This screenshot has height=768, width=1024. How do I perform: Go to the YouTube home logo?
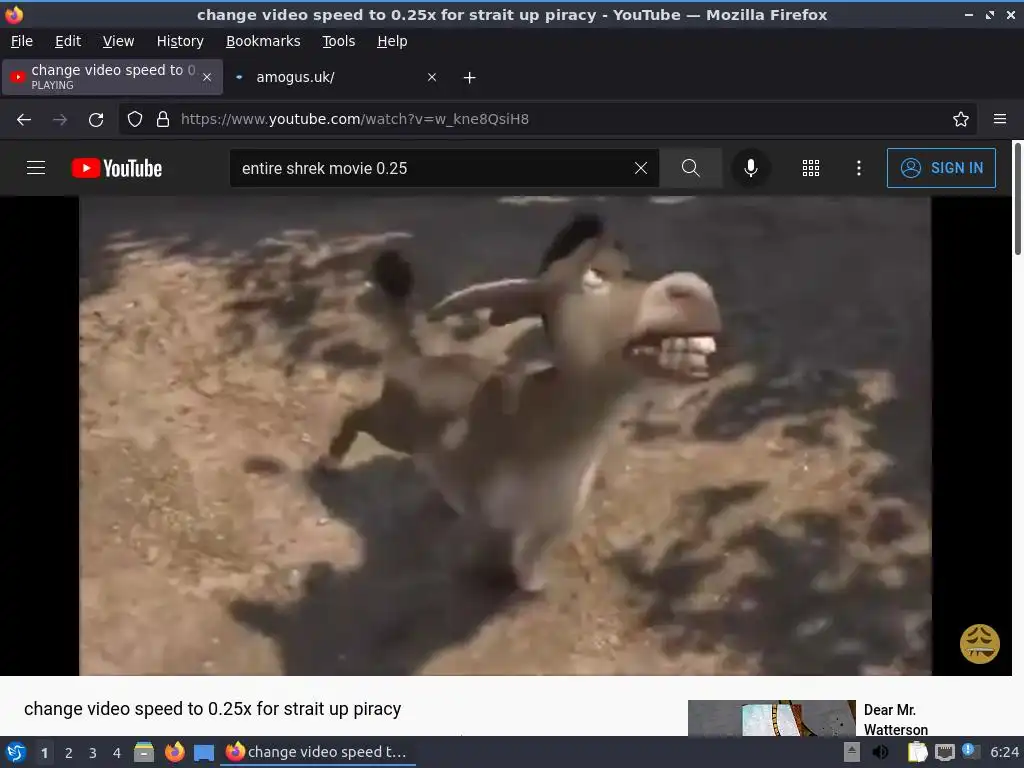coord(117,168)
